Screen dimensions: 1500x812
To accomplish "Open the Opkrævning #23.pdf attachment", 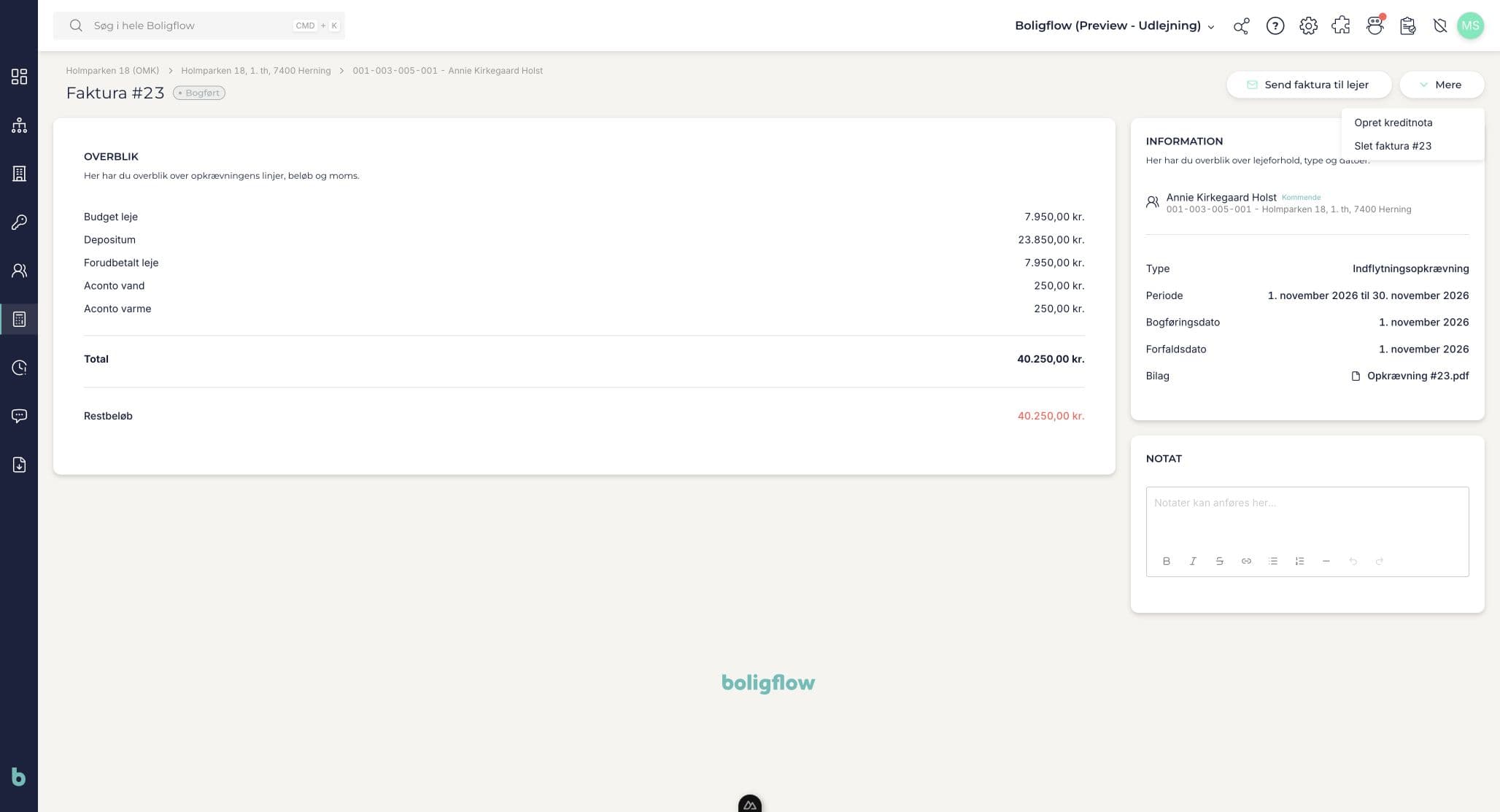I will click(1410, 376).
